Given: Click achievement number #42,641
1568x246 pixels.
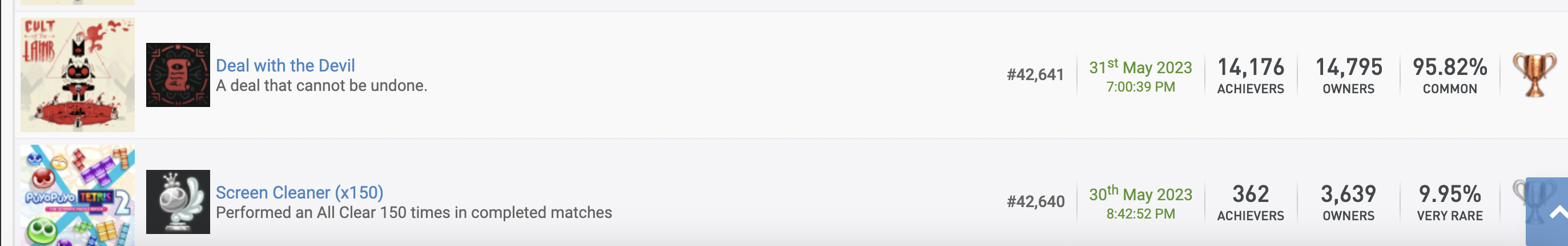Looking at the screenshot, I should [1035, 74].
